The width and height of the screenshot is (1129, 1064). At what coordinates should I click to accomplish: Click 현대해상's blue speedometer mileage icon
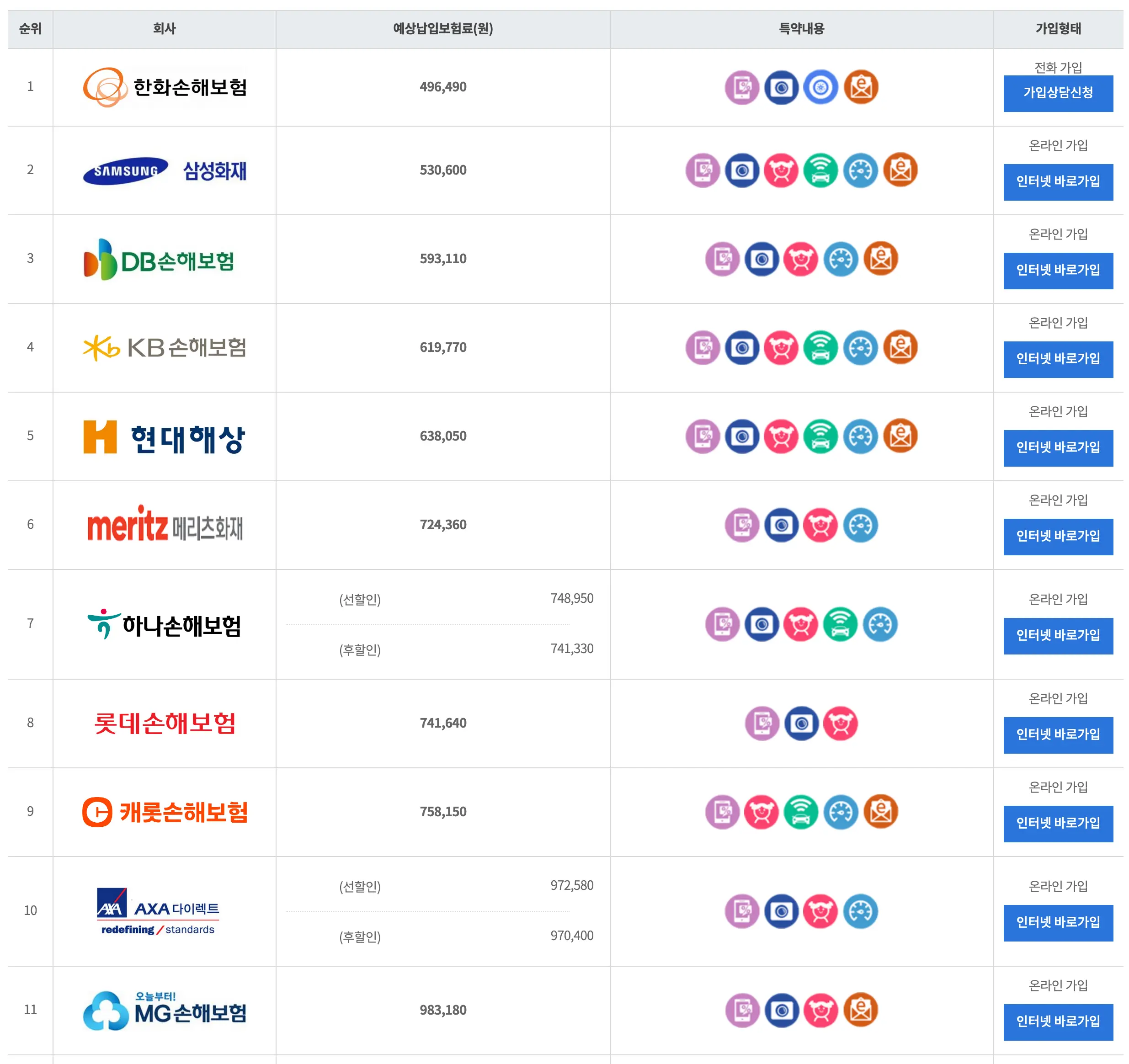click(x=860, y=436)
